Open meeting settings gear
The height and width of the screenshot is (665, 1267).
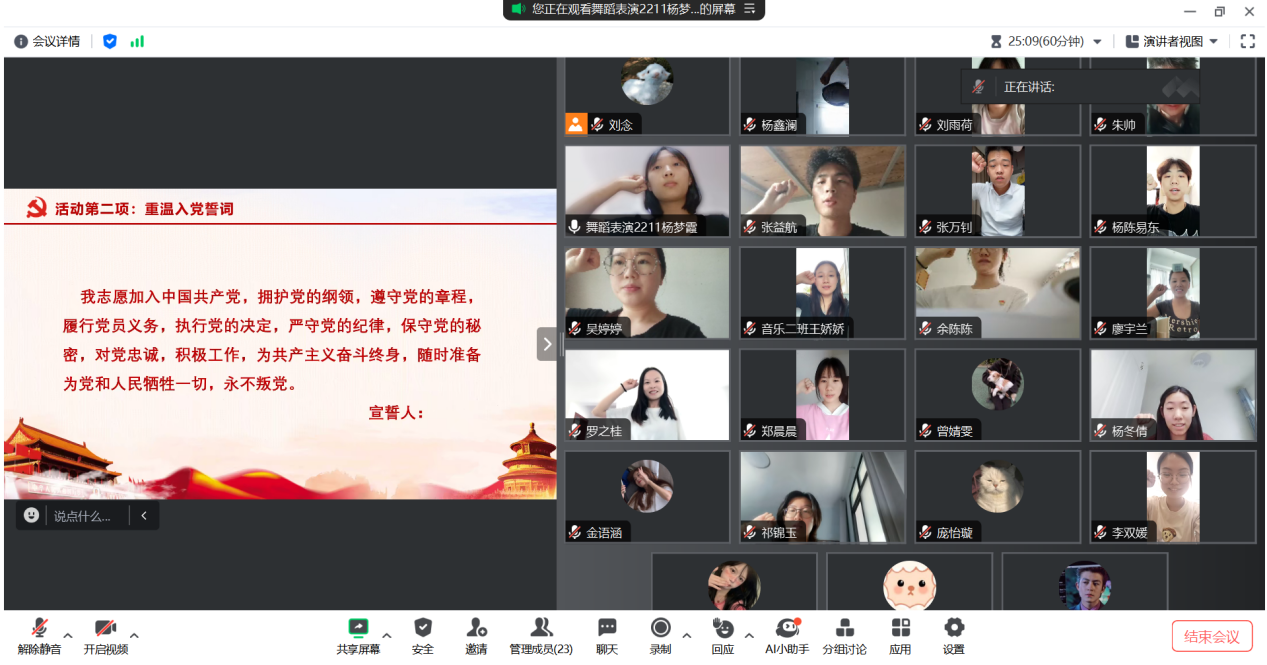[954, 634]
